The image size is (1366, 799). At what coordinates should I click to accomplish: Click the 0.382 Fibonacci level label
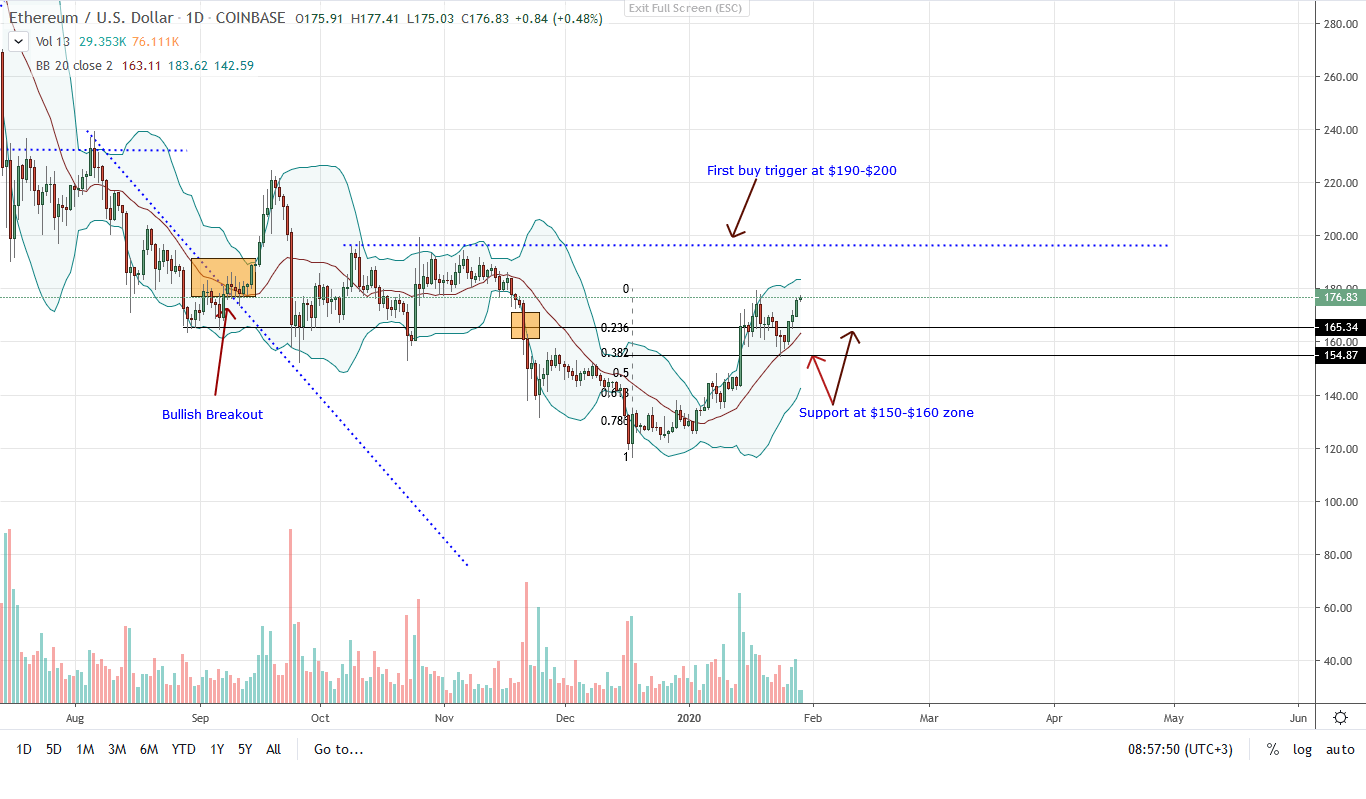614,353
